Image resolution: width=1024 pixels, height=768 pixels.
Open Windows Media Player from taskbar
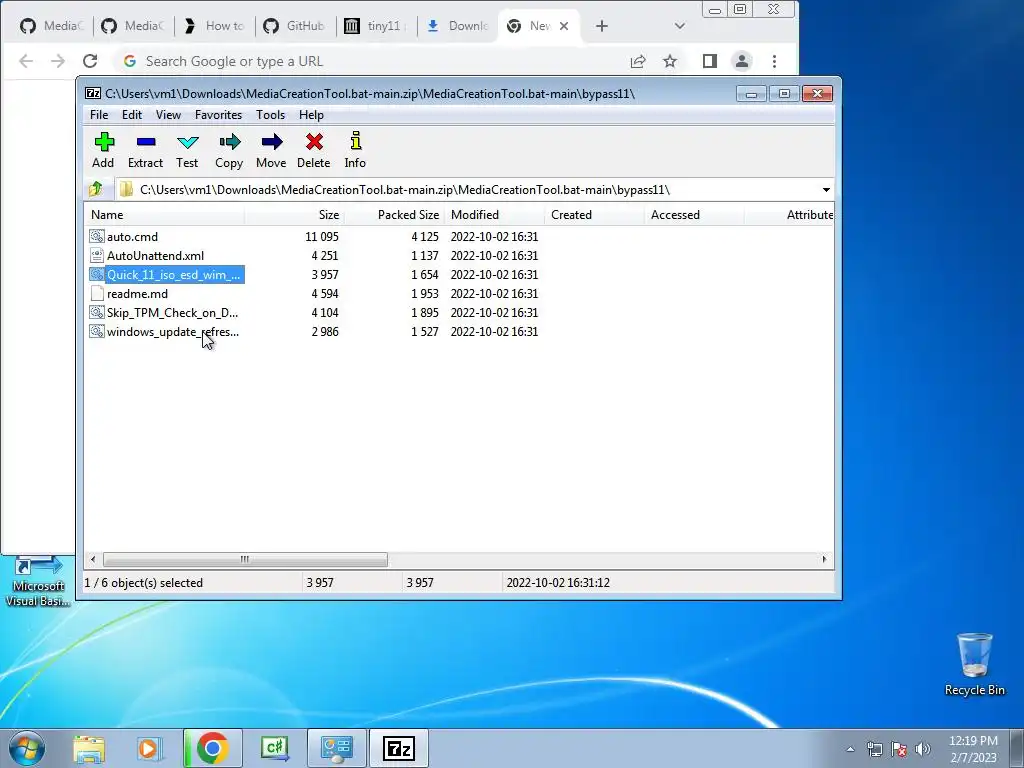pyautogui.click(x=149, y=748)
